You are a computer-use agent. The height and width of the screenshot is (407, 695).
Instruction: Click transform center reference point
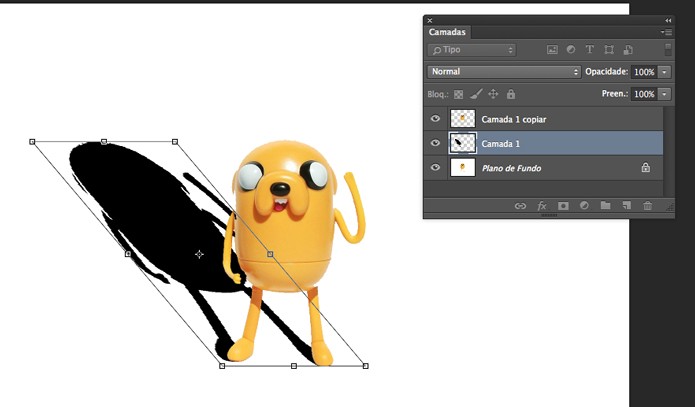(199, 254)
